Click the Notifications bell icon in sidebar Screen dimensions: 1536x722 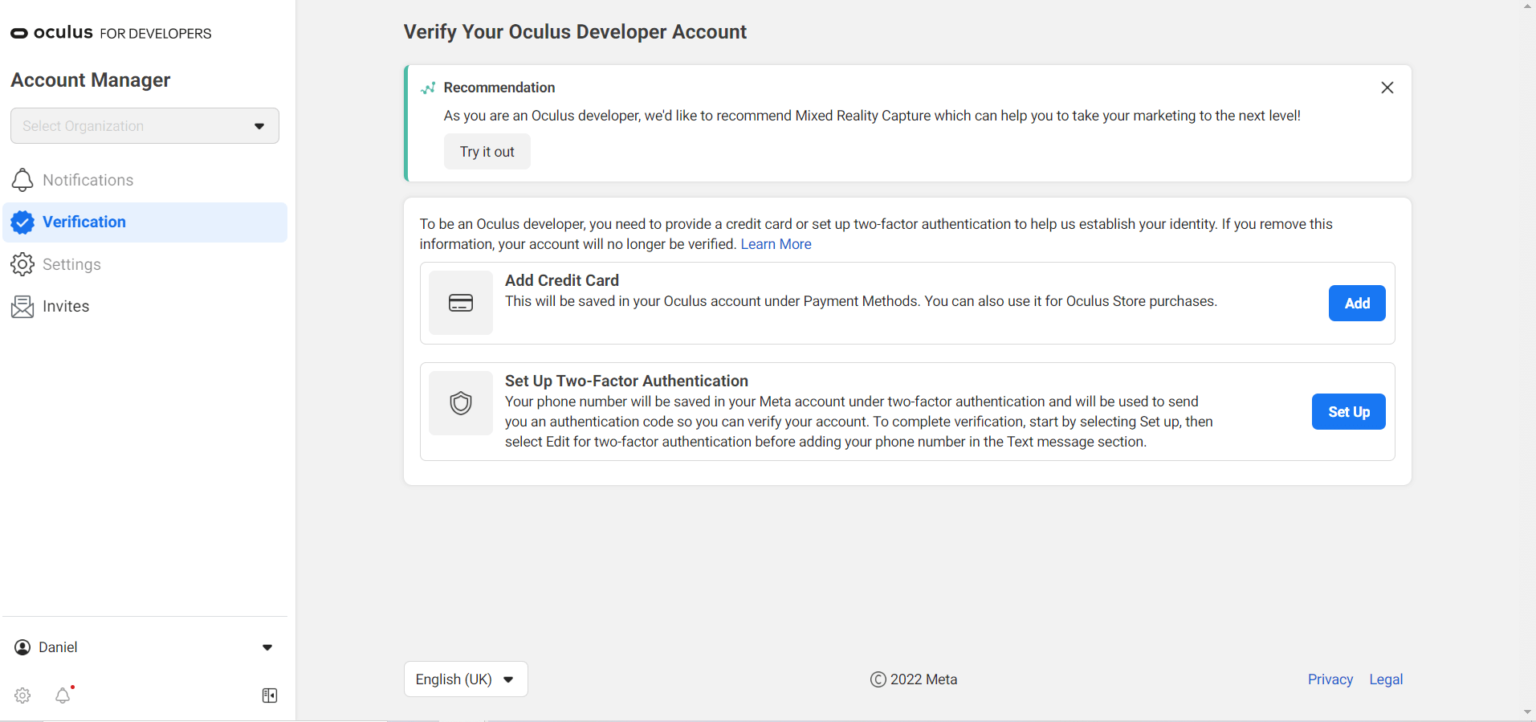(x=22, y=180)
